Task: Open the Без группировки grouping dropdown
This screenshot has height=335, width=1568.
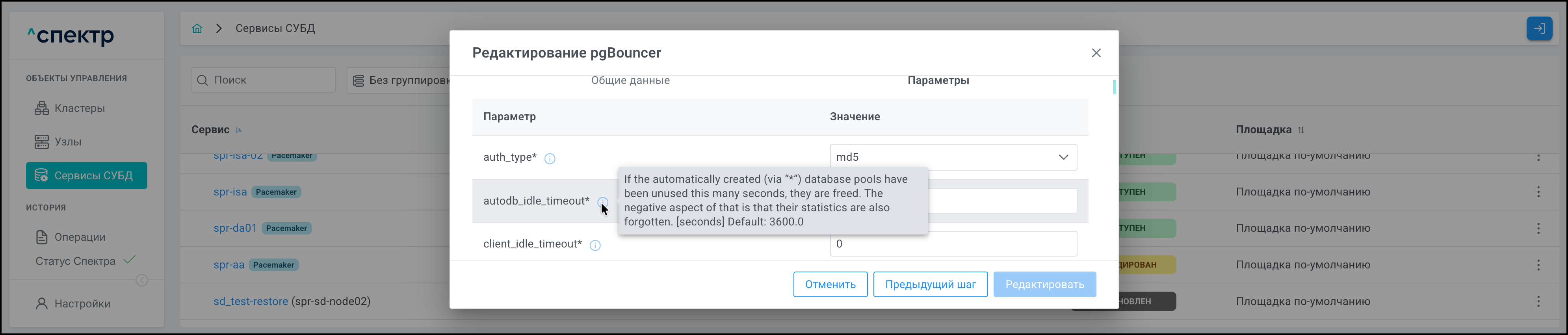Action: coord(402,80)
